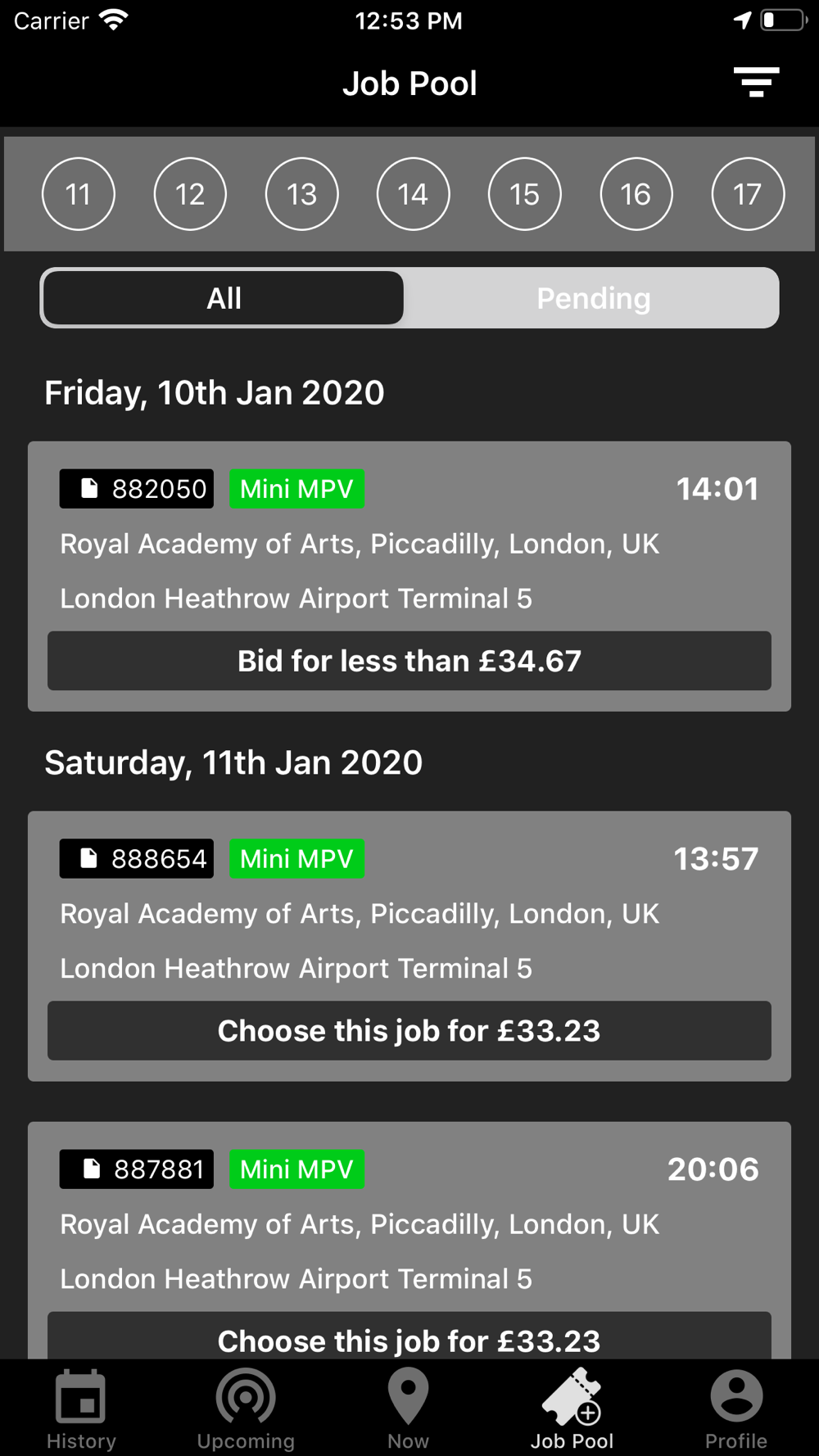
Task: Select date circle 11
Action: pos(79,194)
